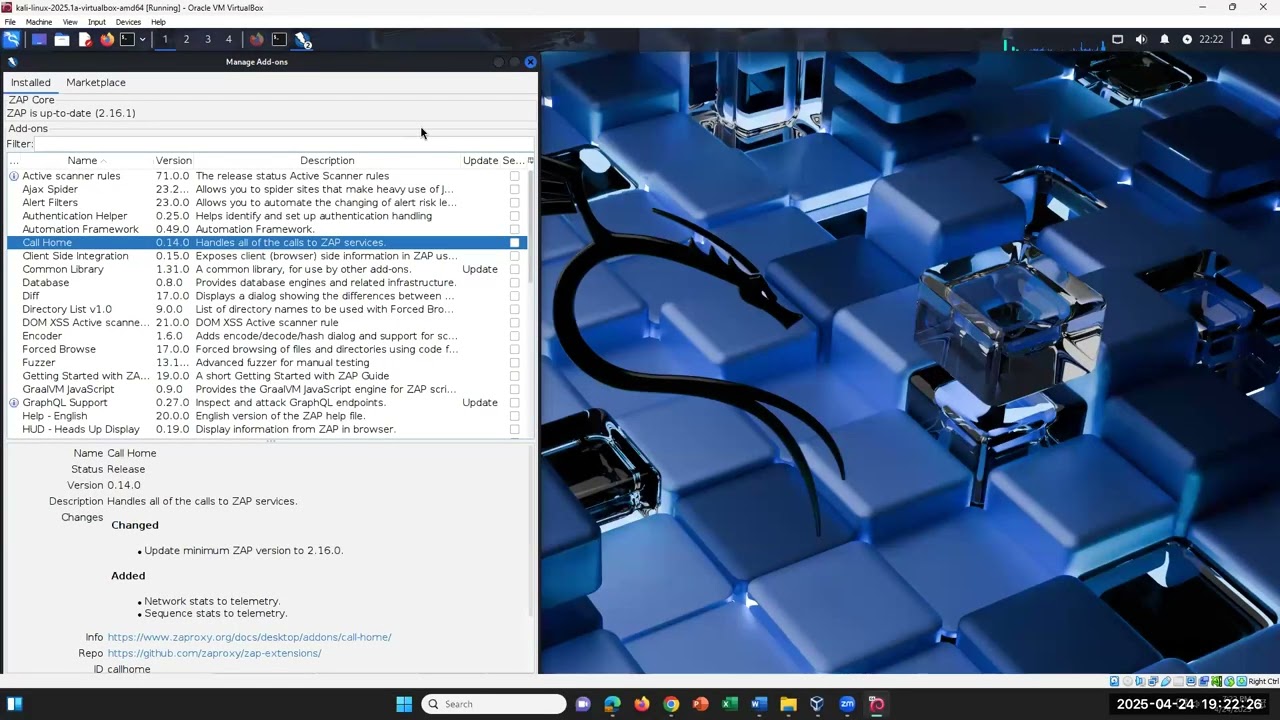
Task: Click Update text in Common Library row
Action: click(480, 269)
